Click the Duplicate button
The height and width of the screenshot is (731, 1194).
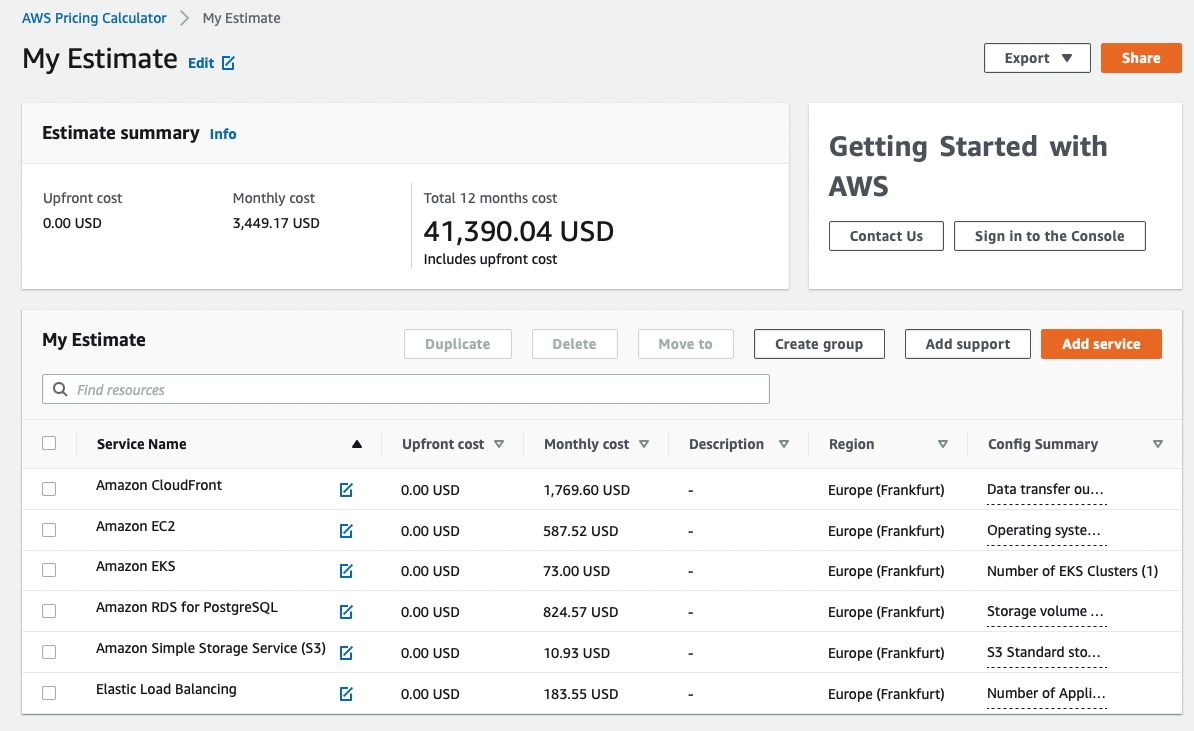458,344
